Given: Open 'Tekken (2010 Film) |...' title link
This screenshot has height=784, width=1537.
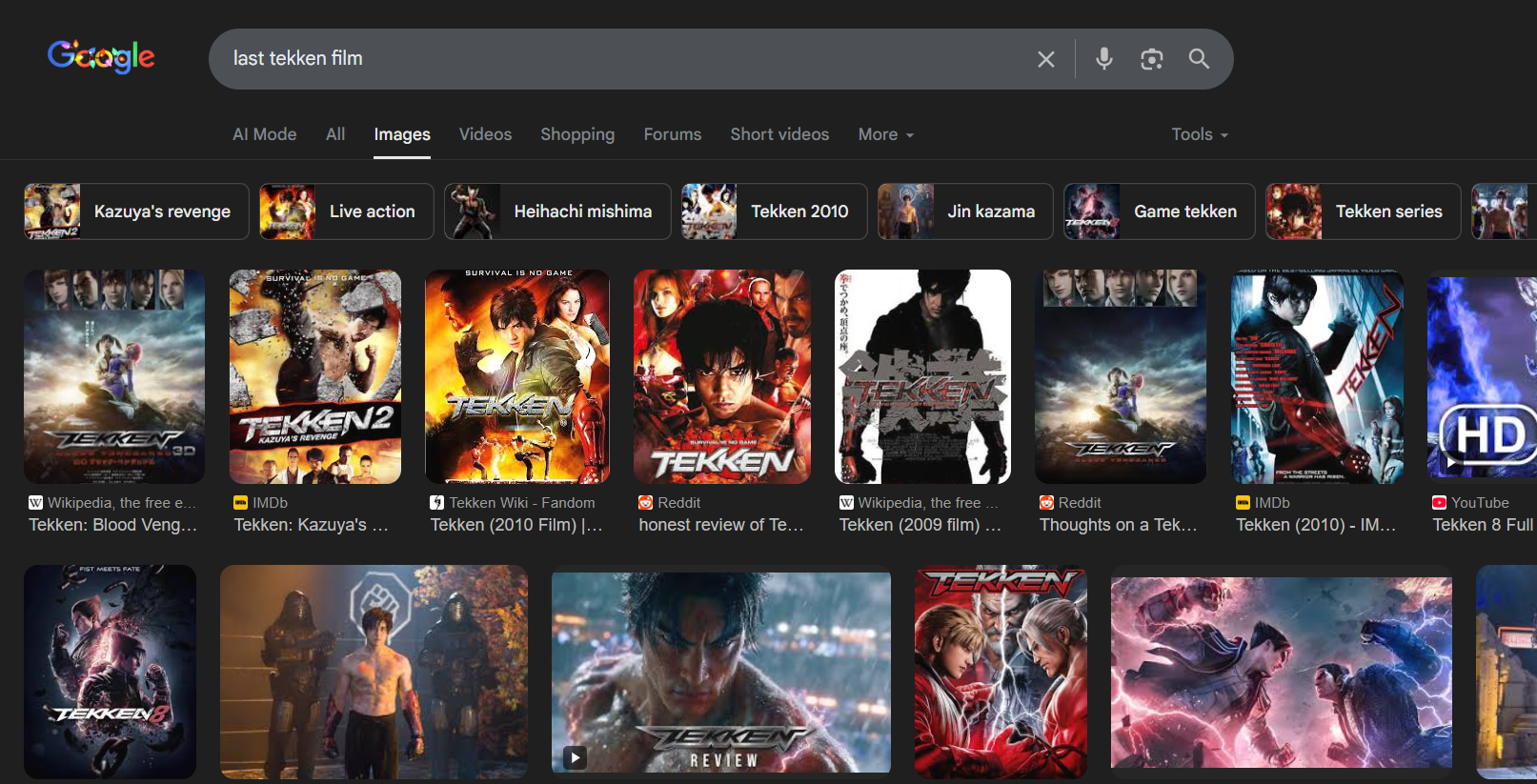Looking at the screenshot, I should (516, 525).
